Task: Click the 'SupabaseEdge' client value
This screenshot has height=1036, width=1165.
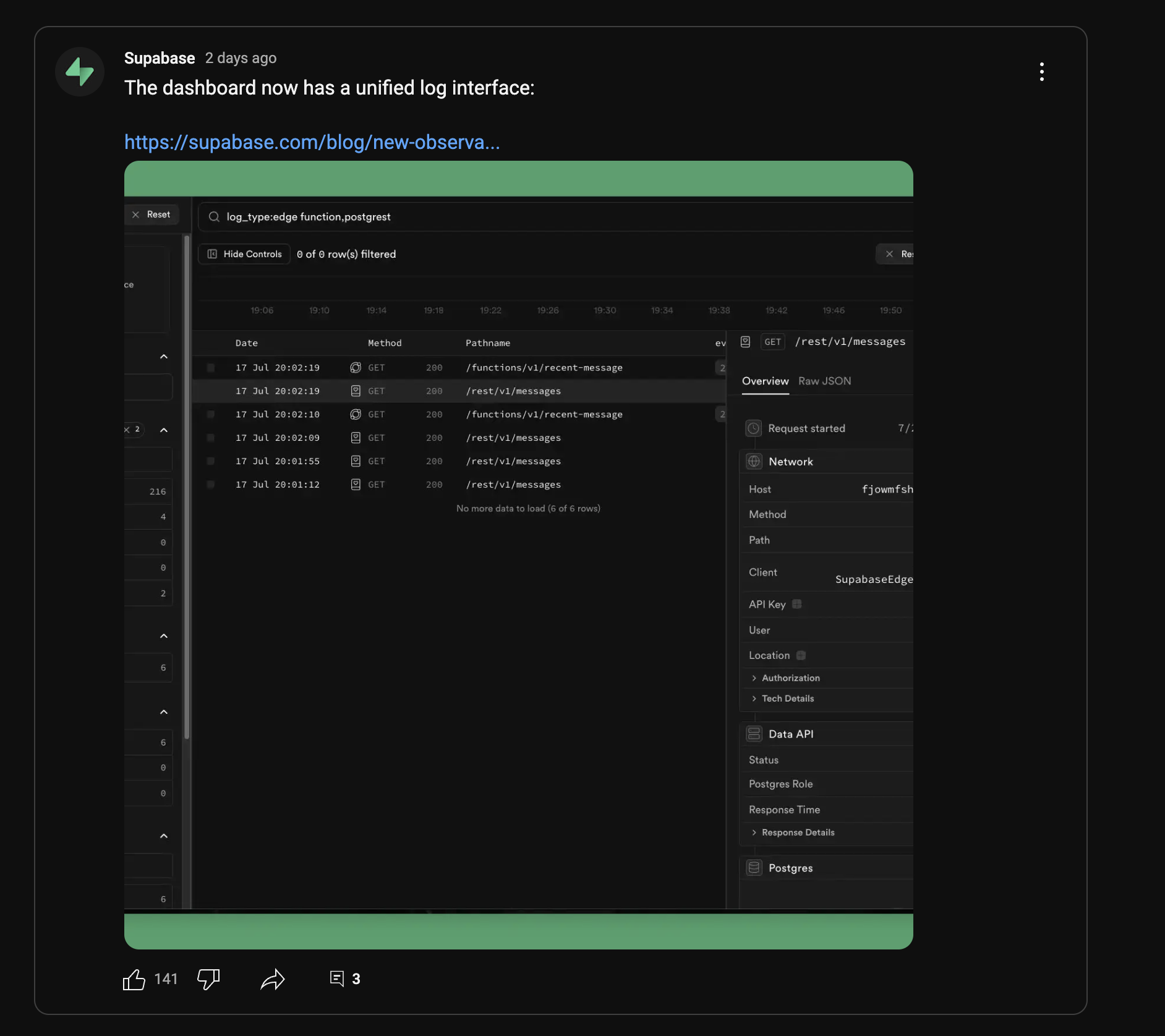Action: click(874, 579)
